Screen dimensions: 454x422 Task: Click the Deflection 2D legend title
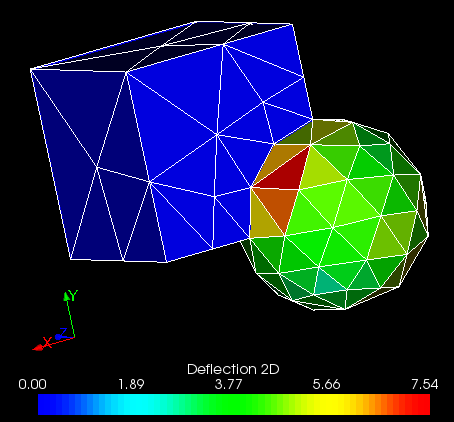click(x=233, y=369)
